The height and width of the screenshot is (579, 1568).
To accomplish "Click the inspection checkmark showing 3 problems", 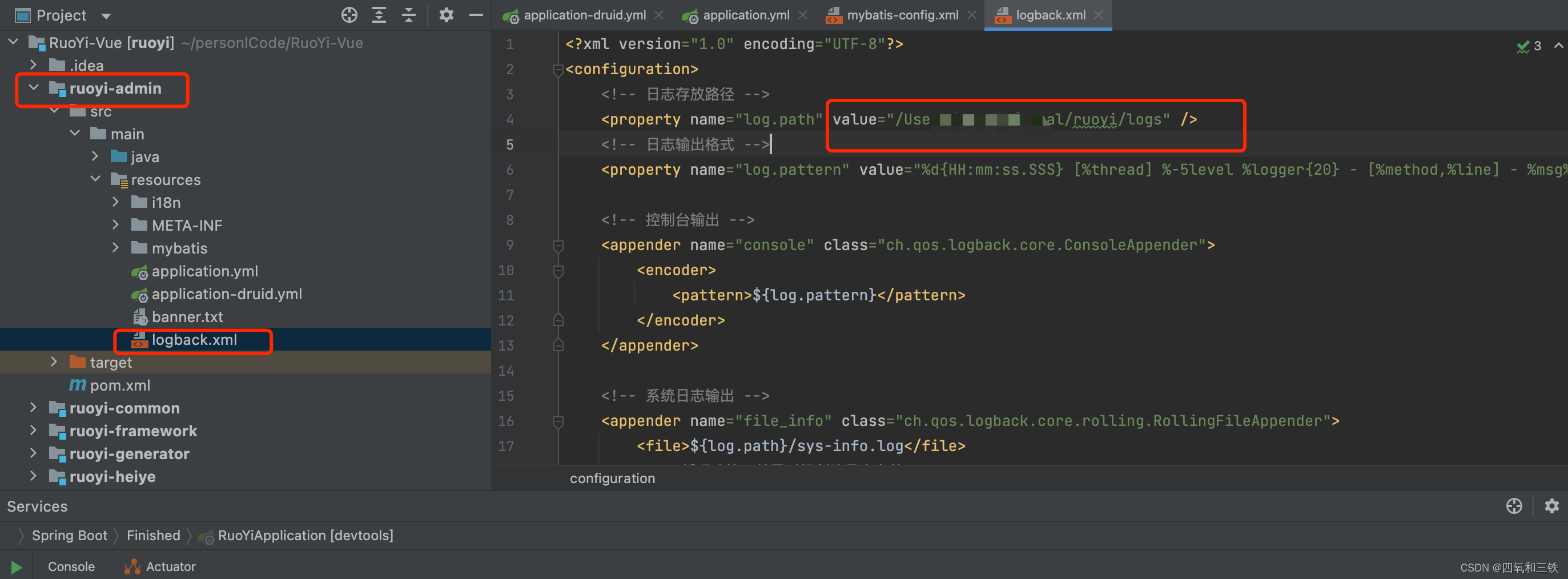I will tap(1529, 46).
